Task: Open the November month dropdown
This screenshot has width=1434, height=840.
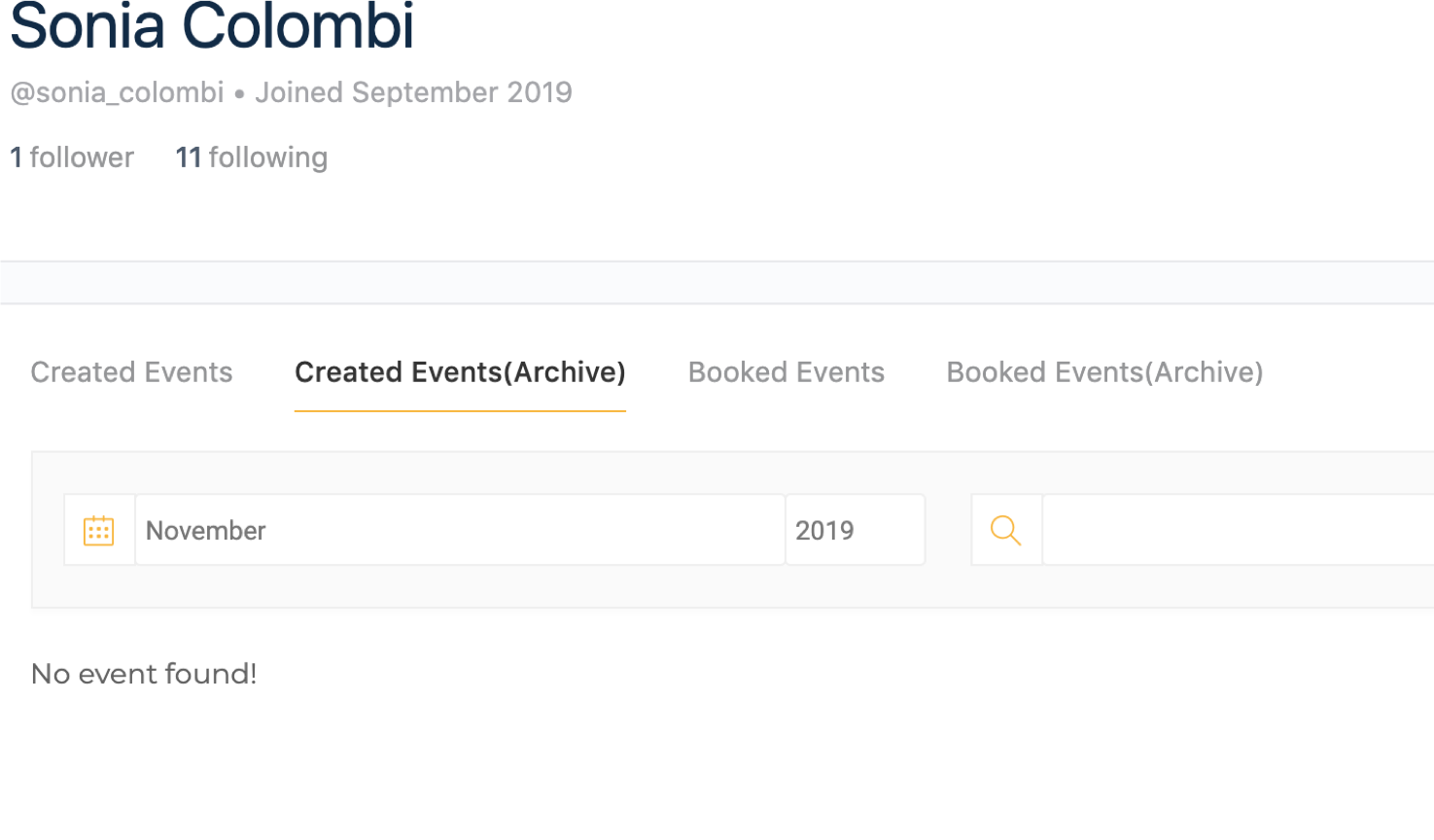Action: (x=460, y=530)
